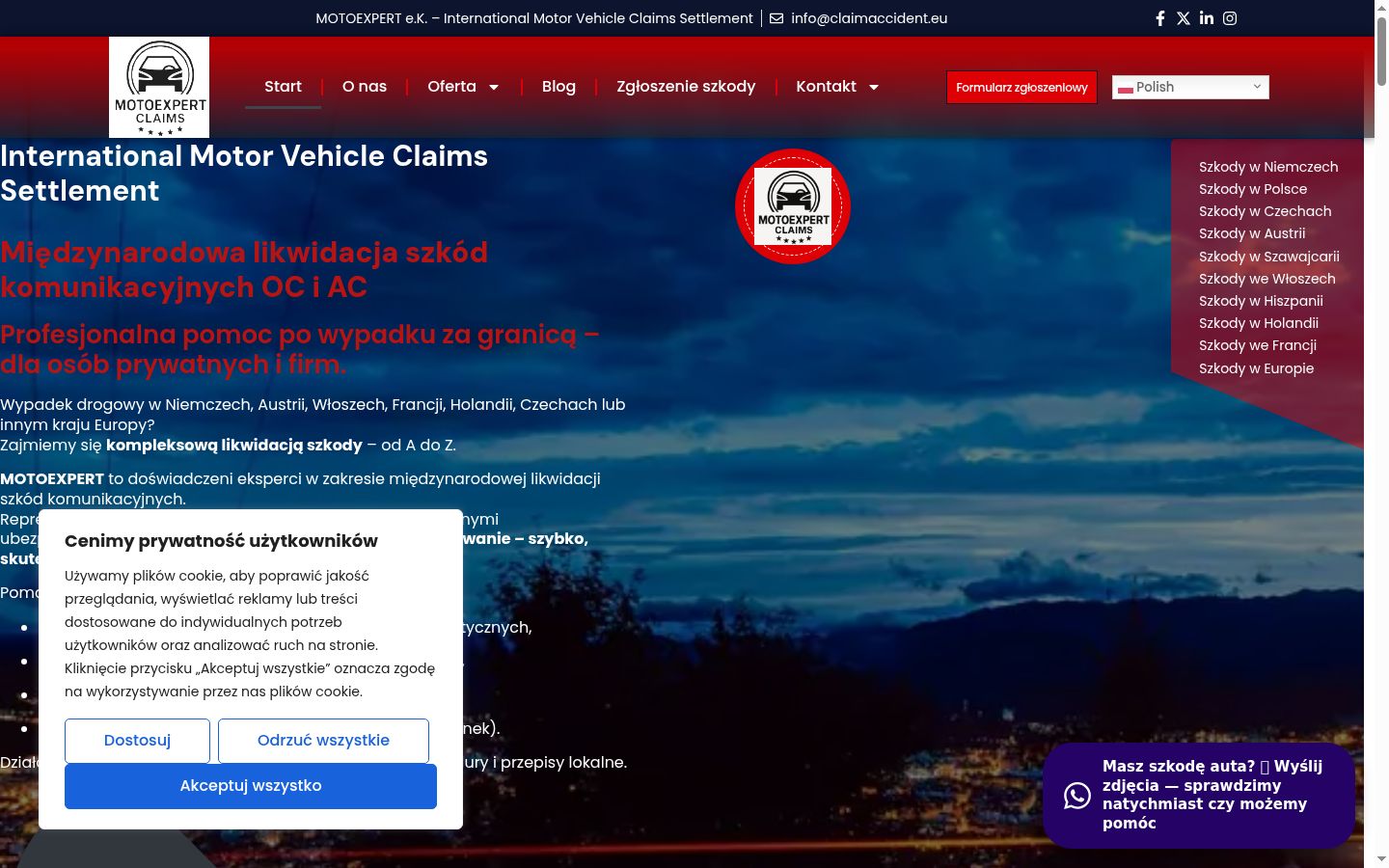
Task: Click the Formularz zgłoszeniowy button
Action: [1021, 88]
